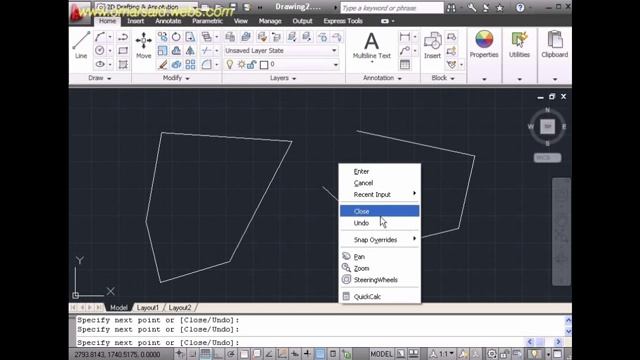Switch to the Layout1 tab
Screen dimensions: 640x360
click(148, 308)
